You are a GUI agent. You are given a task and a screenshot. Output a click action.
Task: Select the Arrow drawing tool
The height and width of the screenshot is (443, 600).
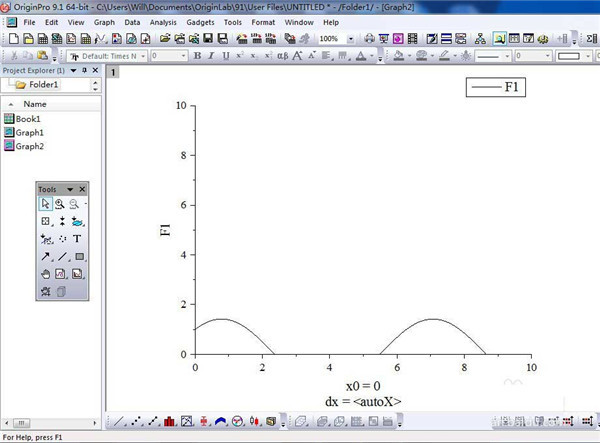click(45, 257)
